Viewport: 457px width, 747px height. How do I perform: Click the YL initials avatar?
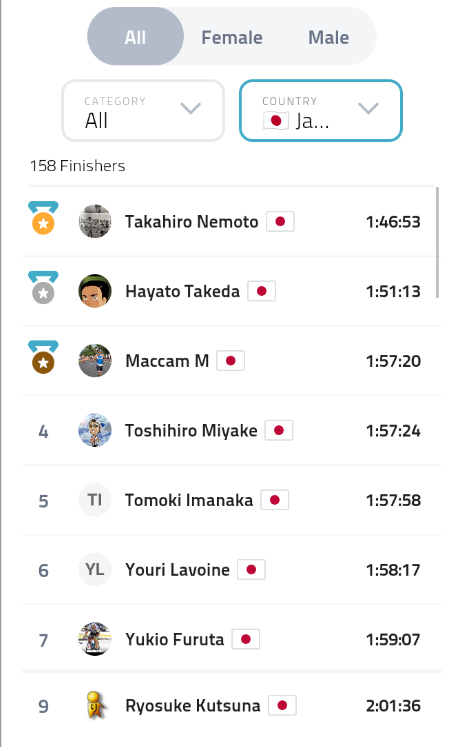95,569
